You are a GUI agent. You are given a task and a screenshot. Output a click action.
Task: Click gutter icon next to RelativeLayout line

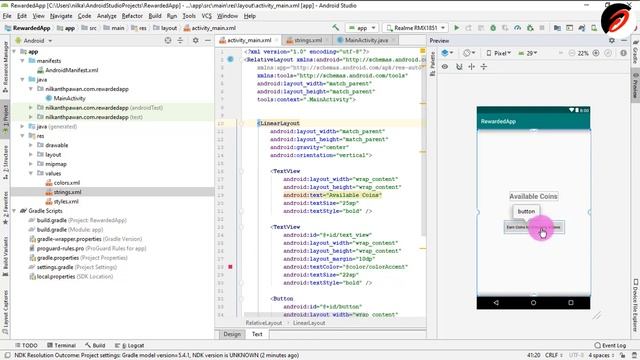click(230, 59)
